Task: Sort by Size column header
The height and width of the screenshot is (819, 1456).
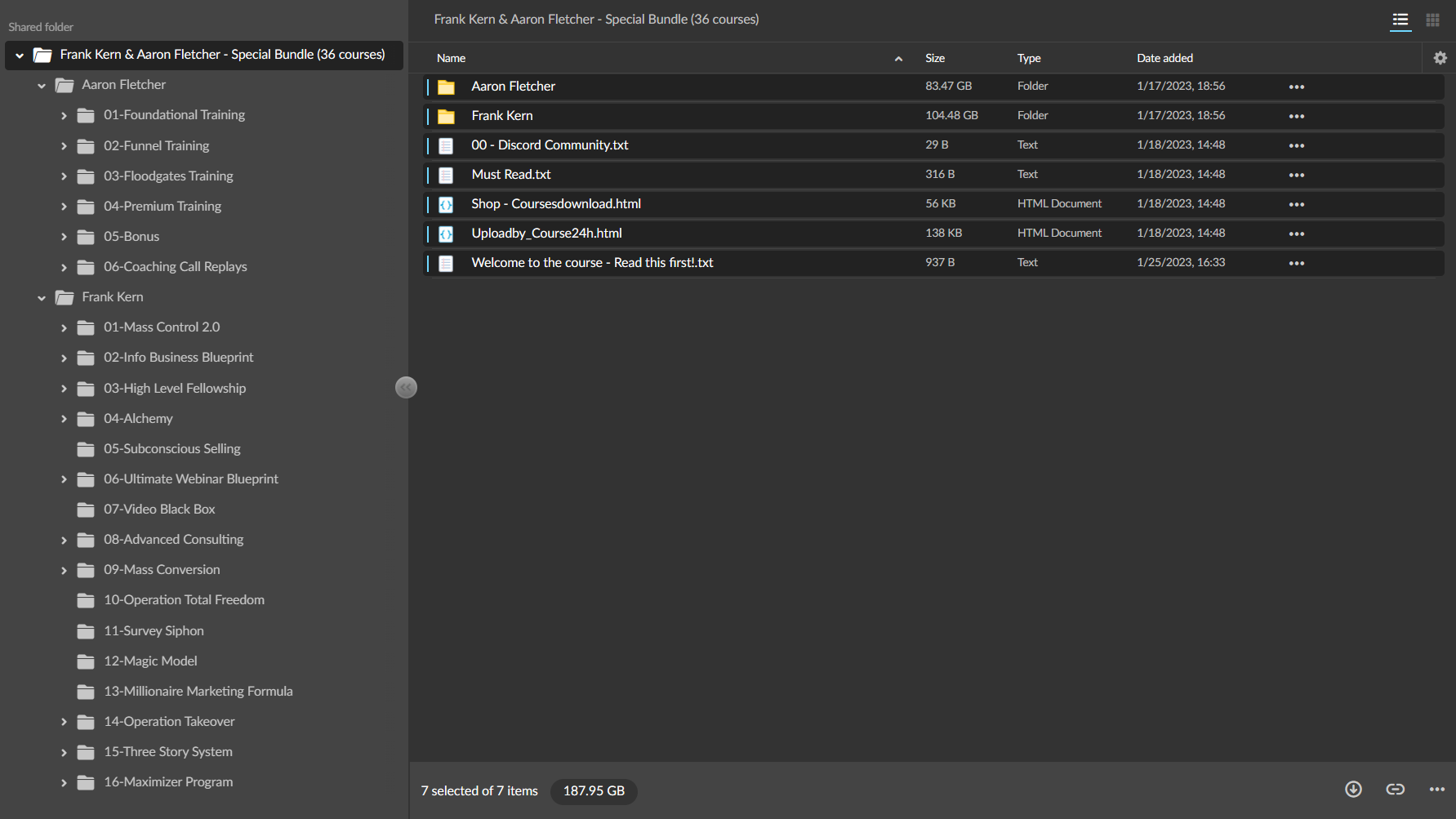Action: tap(935, 58)
